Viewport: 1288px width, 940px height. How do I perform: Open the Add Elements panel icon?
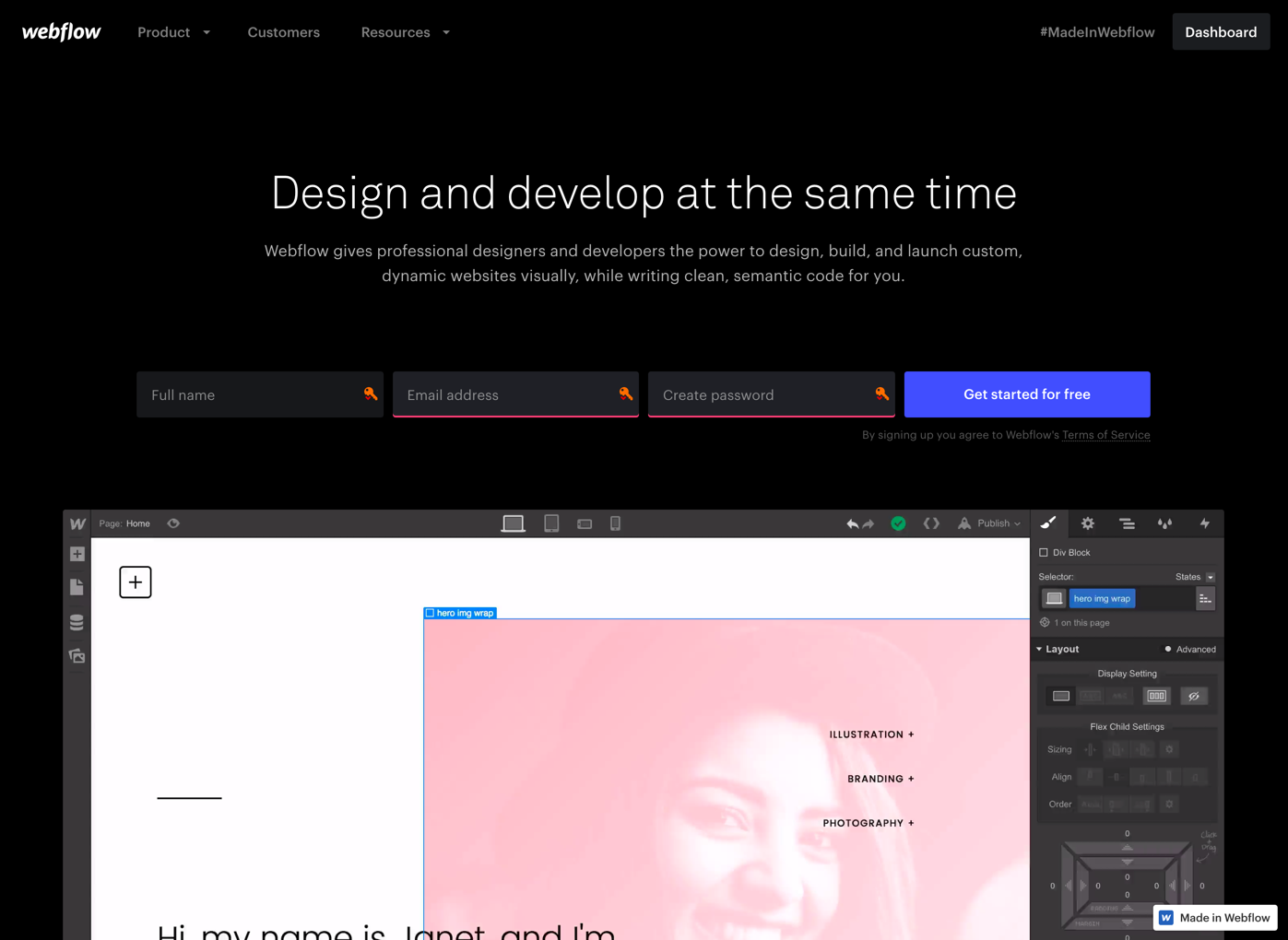tap(77, 554)
